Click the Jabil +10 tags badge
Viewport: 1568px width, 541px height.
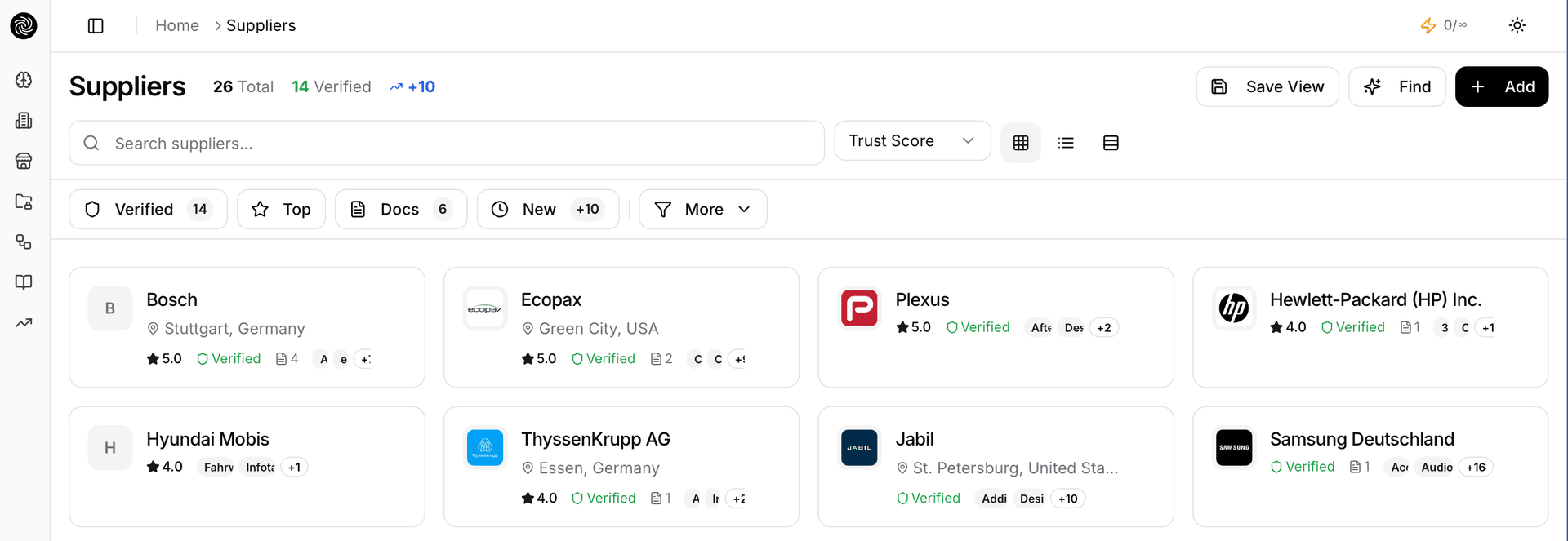[1068, 499]
